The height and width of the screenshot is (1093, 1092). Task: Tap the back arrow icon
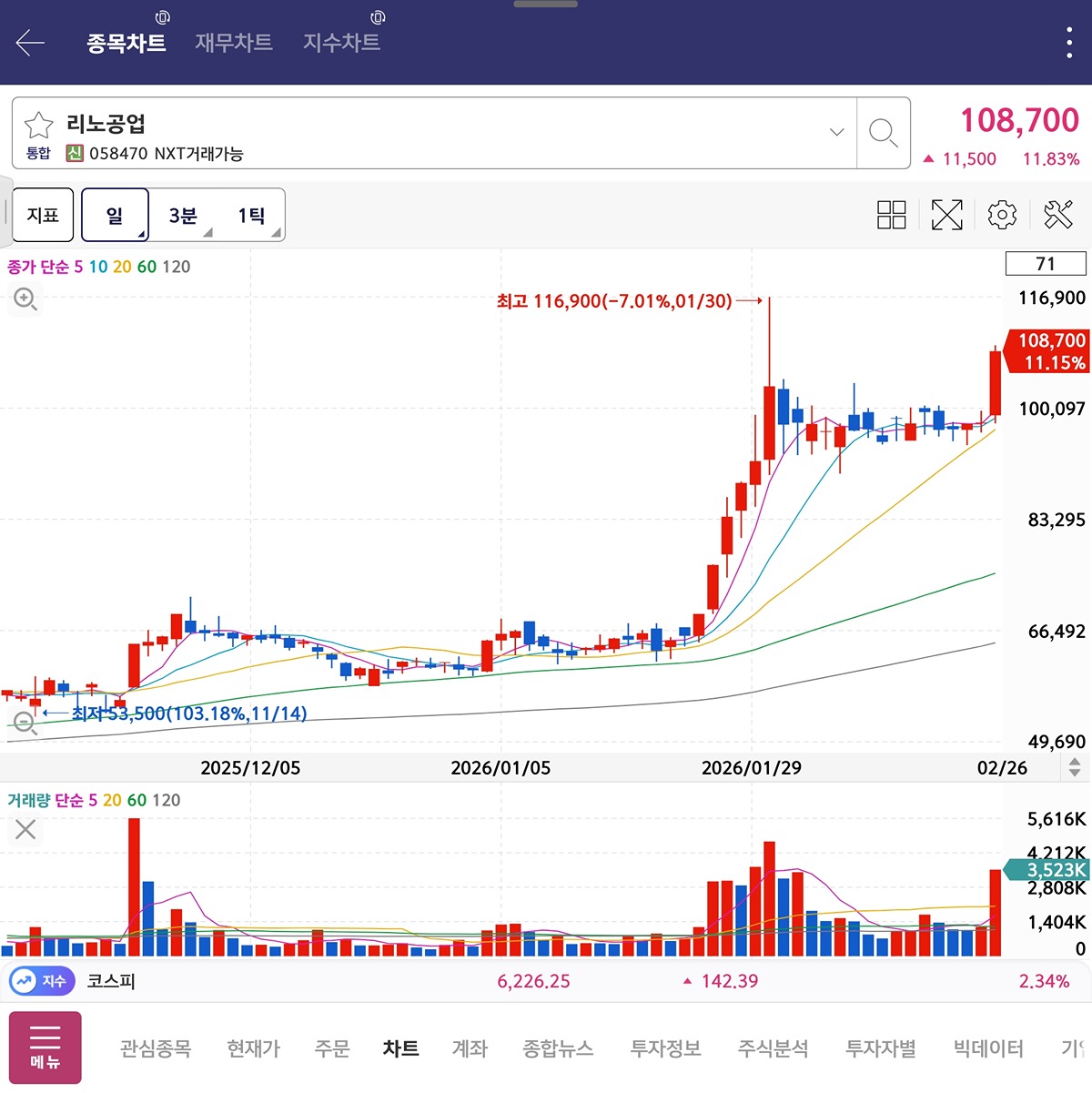30,43
